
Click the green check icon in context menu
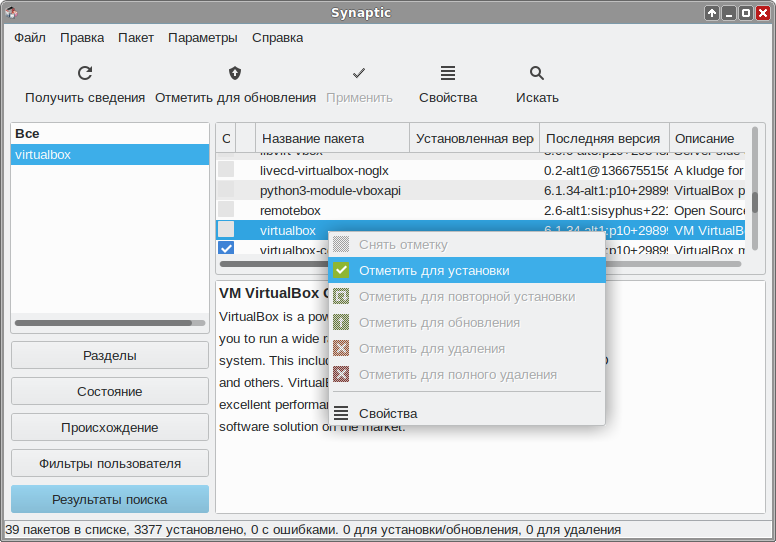[x=341, y=270]
